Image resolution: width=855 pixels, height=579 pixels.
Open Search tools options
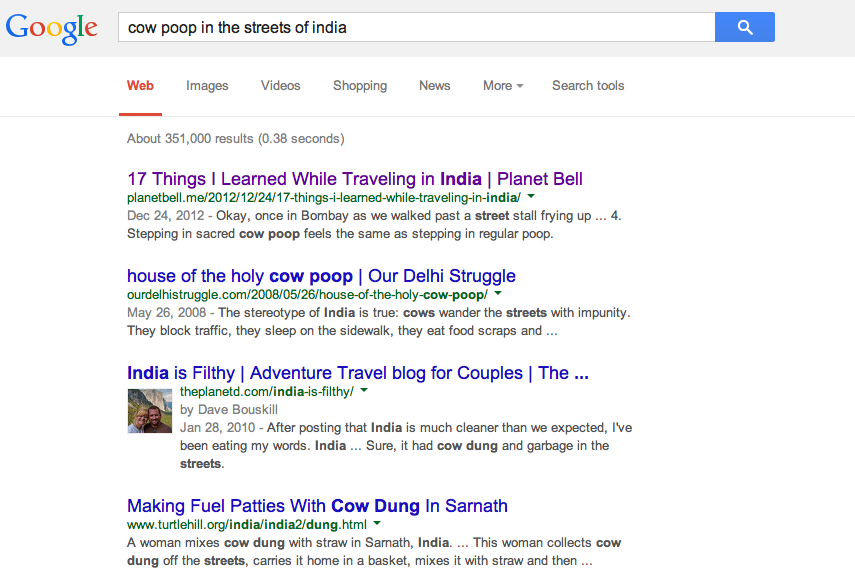click(588, 86)
